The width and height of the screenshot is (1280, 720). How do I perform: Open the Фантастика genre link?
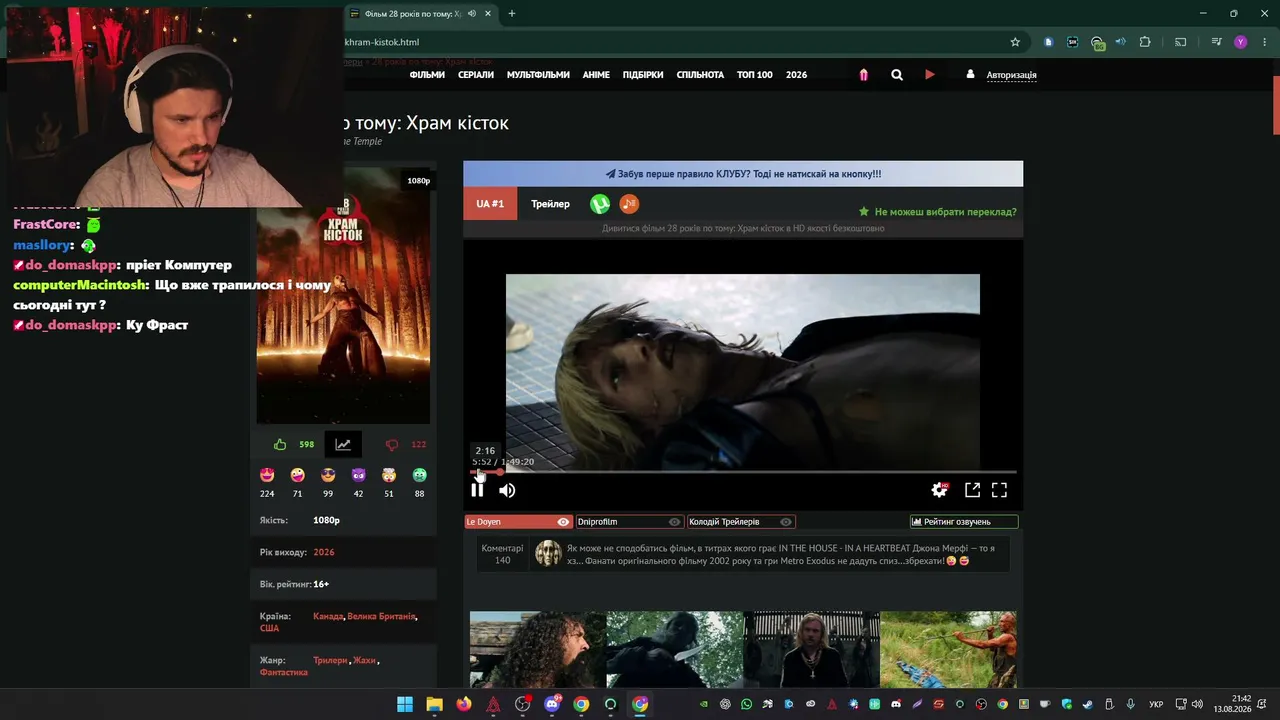(x=284, y=672)
